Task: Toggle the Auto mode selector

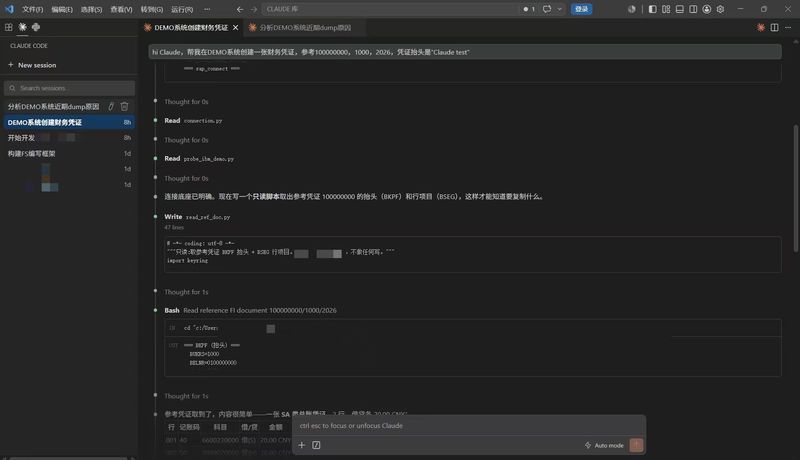Action: (x=604, y=445)
